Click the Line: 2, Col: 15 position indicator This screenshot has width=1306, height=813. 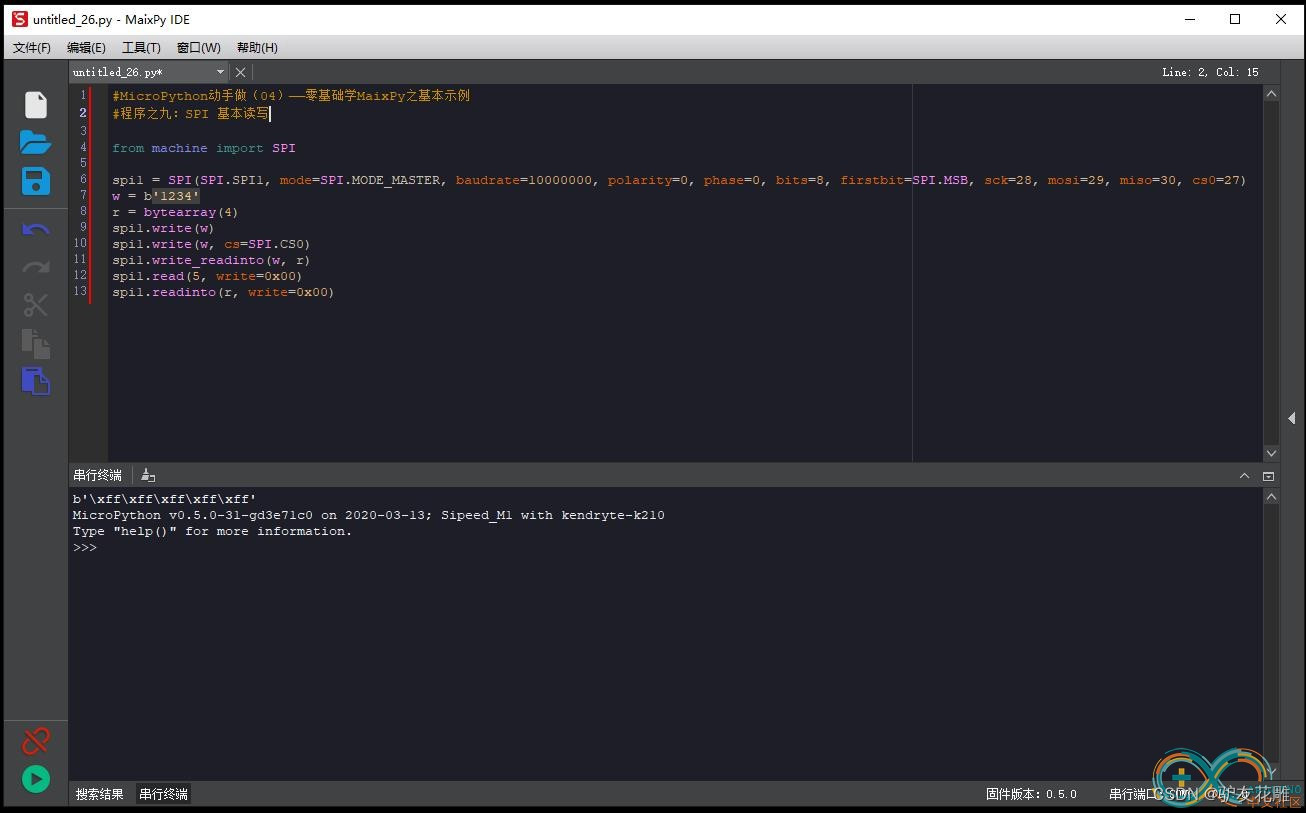1210,72
